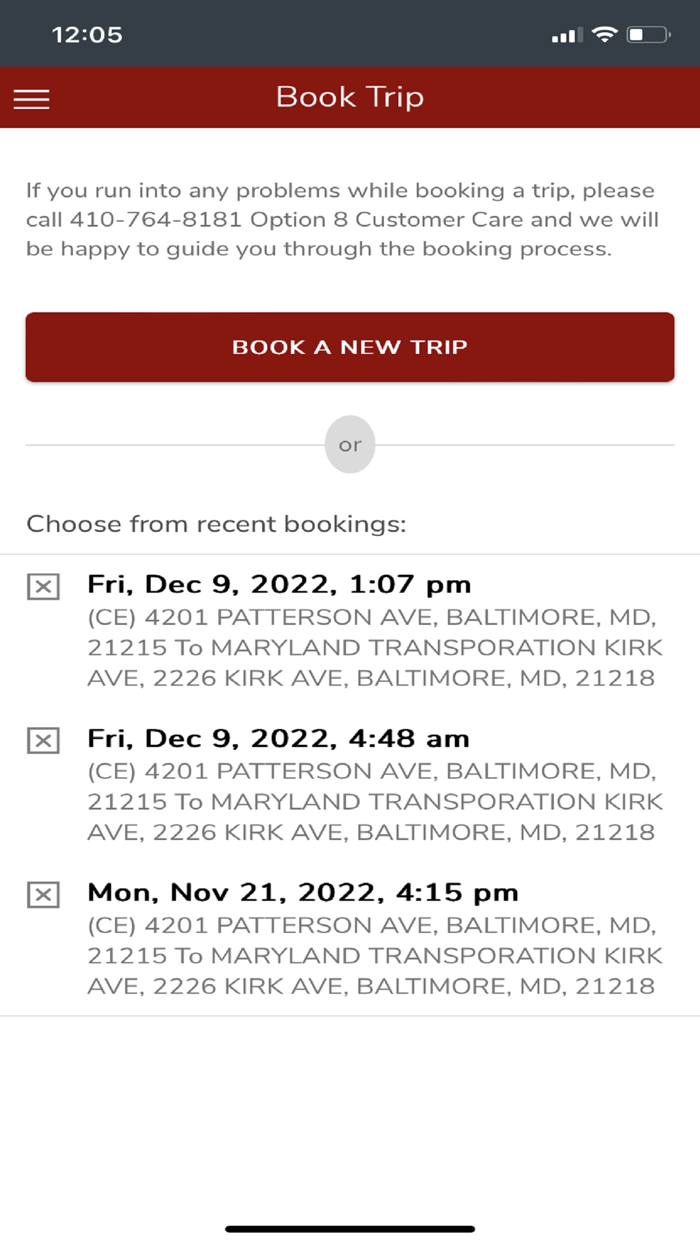
Task: Delete the Dec 9, 4:48 am booking
Action: pos(43,739)
